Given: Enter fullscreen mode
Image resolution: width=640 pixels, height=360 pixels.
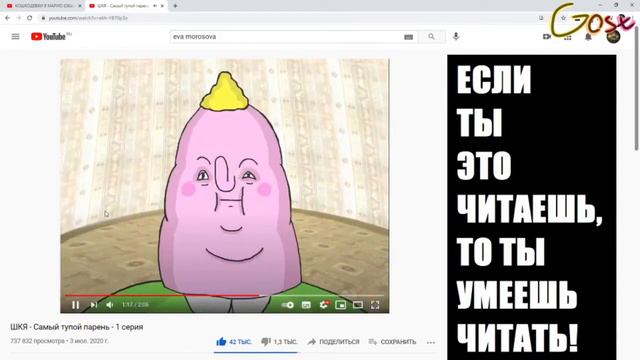Looking at the screenshot, I should [375, 305].
